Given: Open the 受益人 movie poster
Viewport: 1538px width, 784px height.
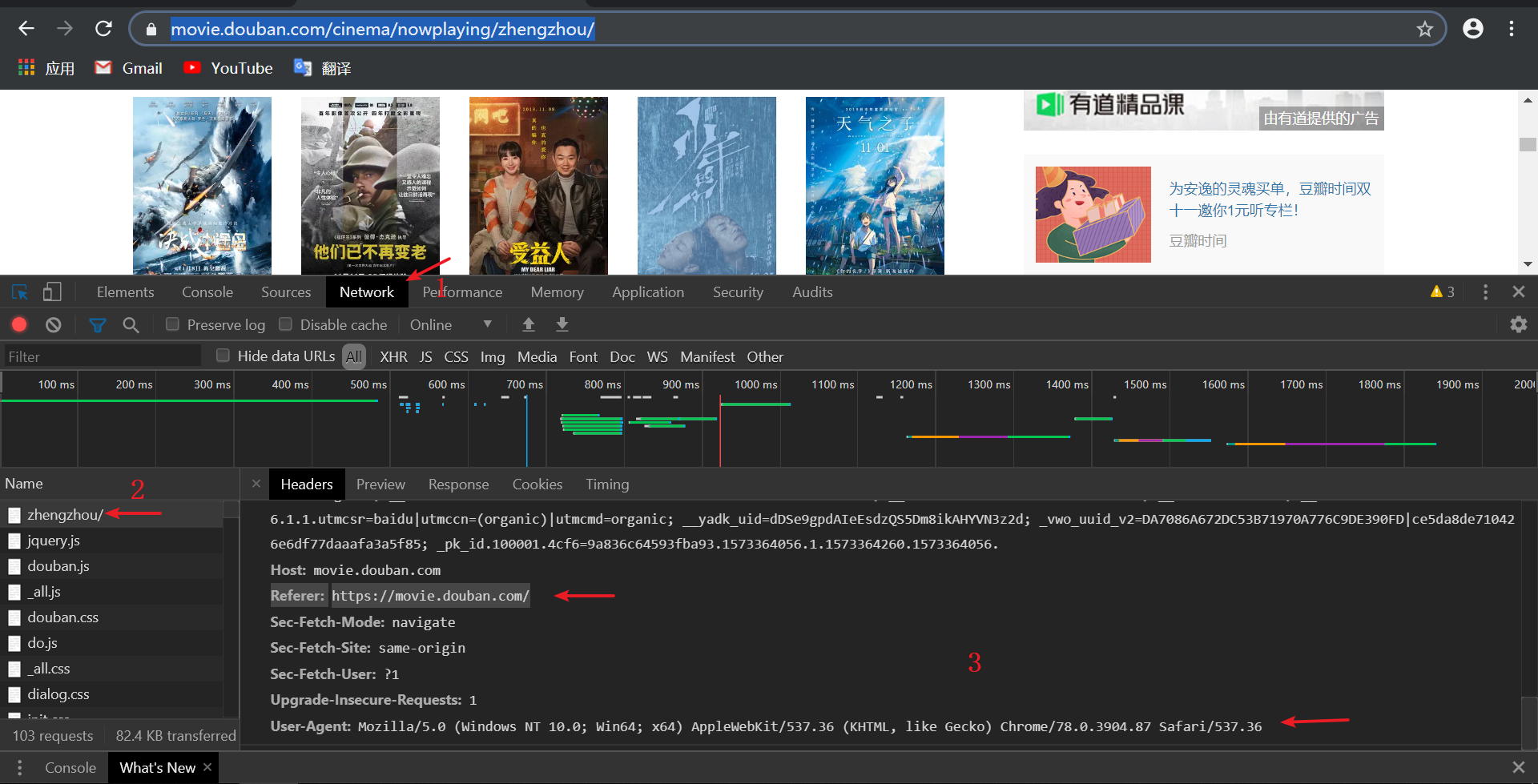Looking at the screenshot, I should 538,186.
